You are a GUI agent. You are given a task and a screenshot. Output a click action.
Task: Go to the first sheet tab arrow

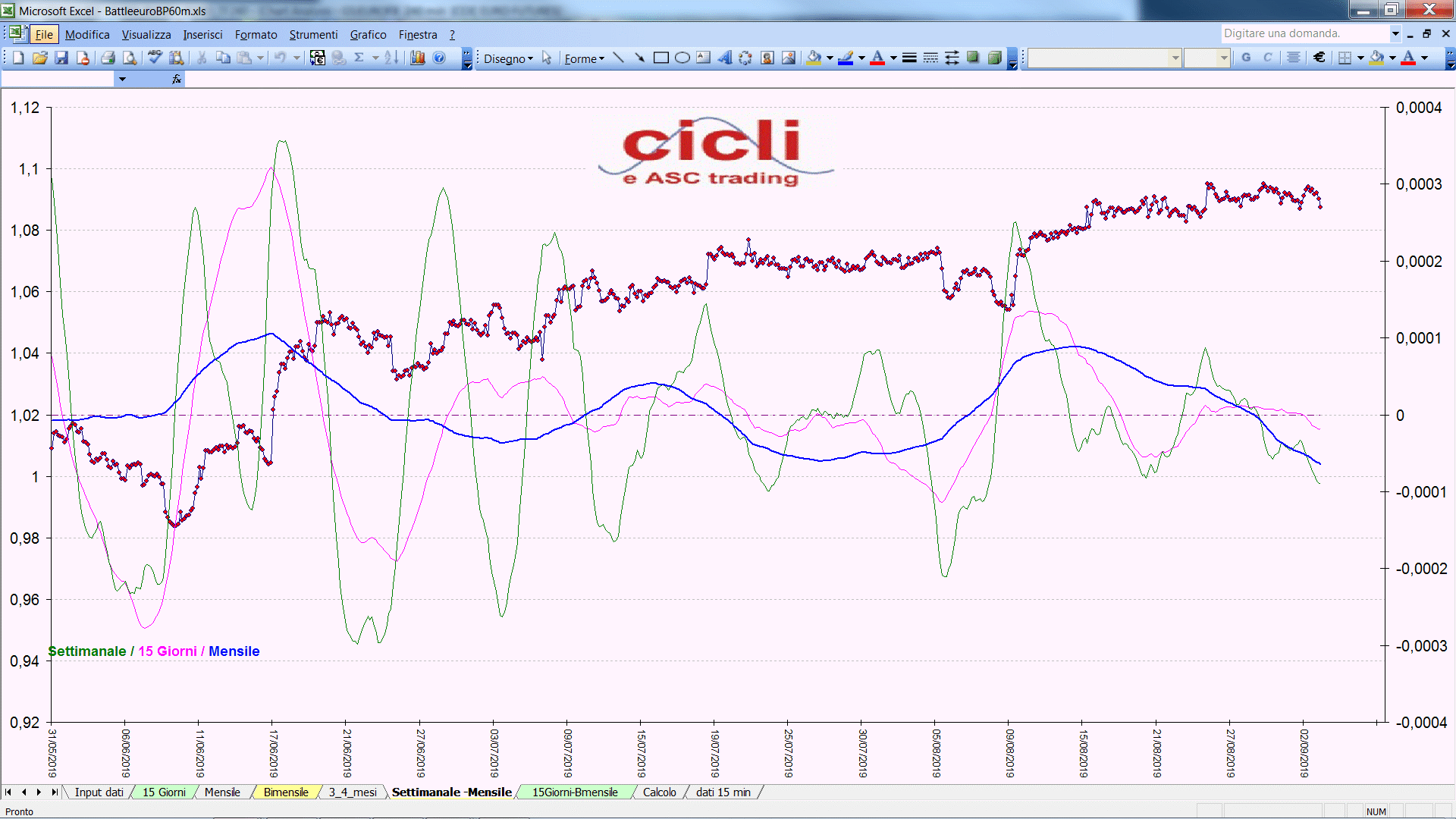coord(8,792)
